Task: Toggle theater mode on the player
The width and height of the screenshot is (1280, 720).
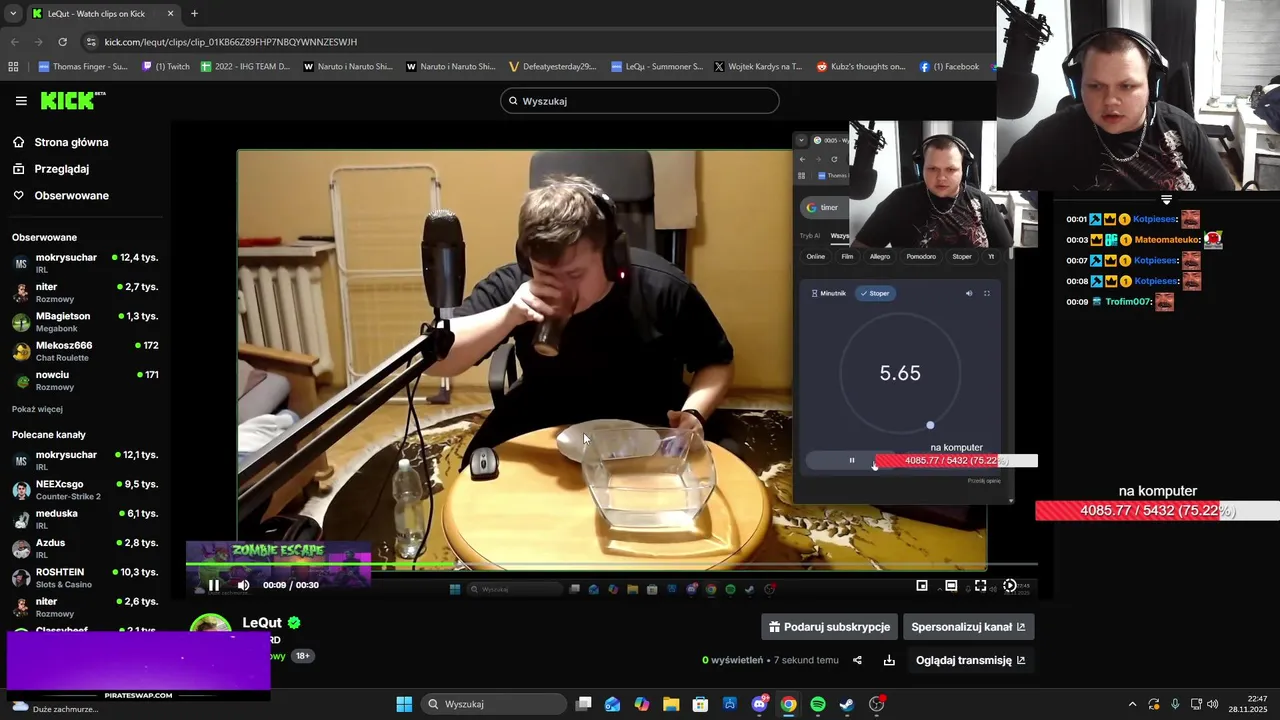Action: tap(951, 586)
